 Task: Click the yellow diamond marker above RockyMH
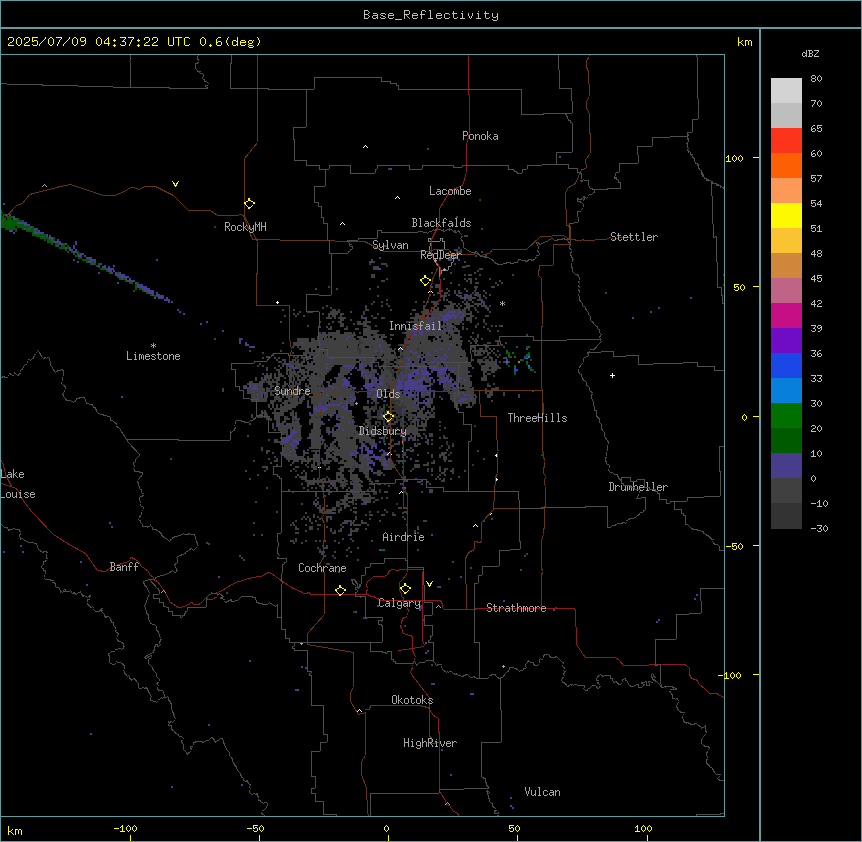249,204
